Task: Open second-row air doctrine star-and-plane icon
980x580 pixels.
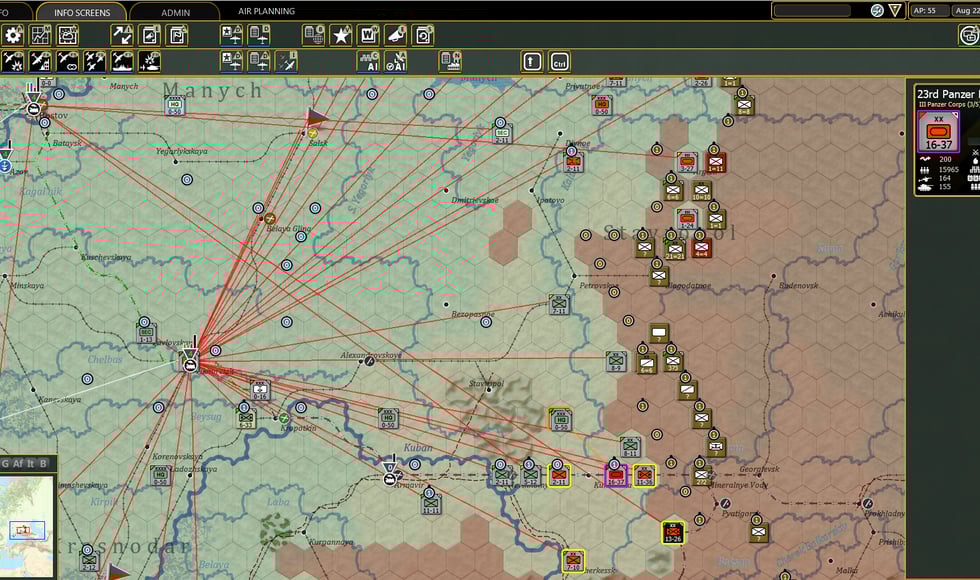Action: click(231, 62)
